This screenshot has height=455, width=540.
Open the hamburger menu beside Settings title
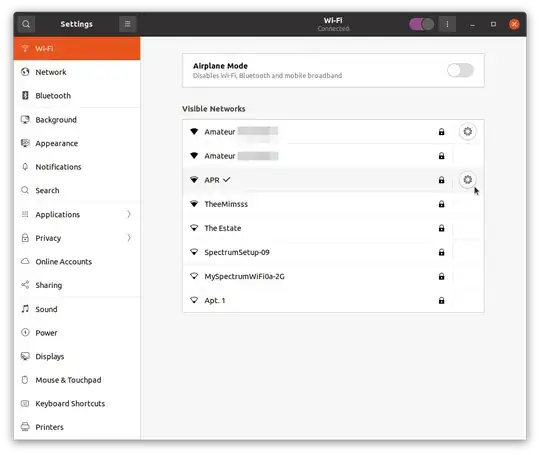tap(127, 24)
